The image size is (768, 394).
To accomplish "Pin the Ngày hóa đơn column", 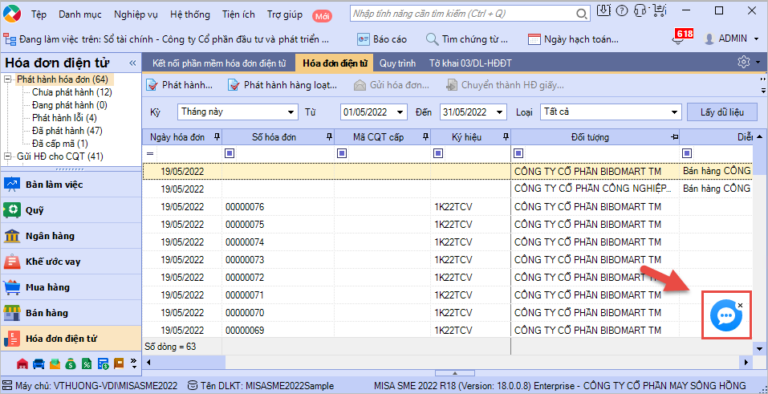I will 217,137.
